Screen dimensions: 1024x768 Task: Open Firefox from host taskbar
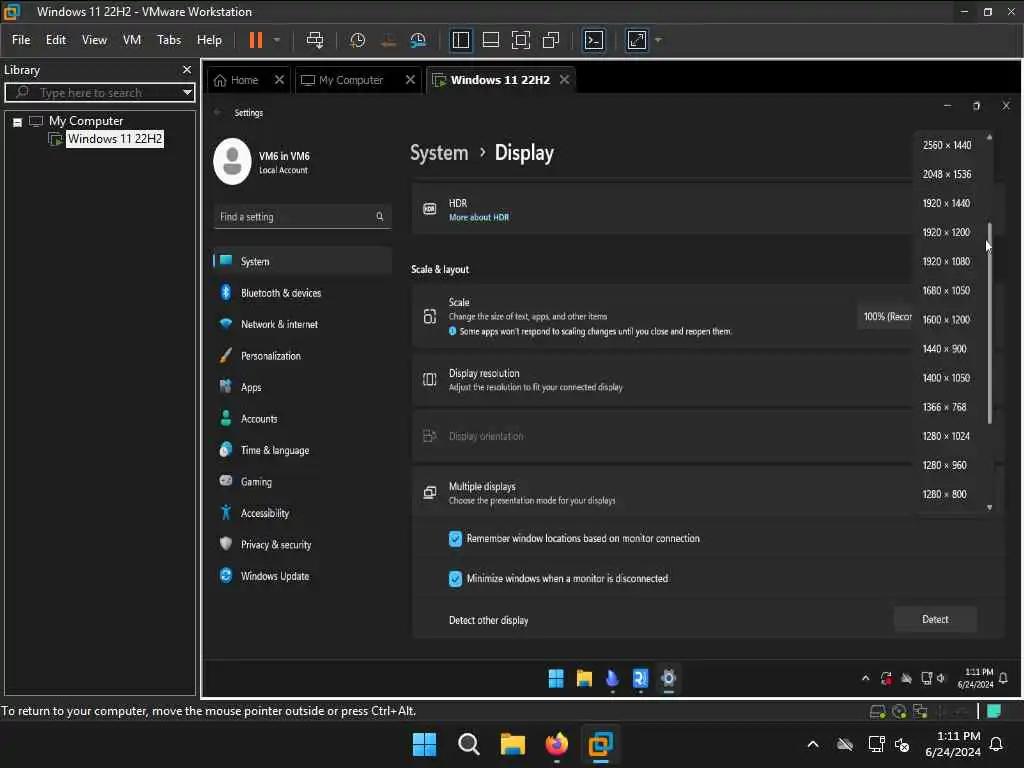[556, 744]
